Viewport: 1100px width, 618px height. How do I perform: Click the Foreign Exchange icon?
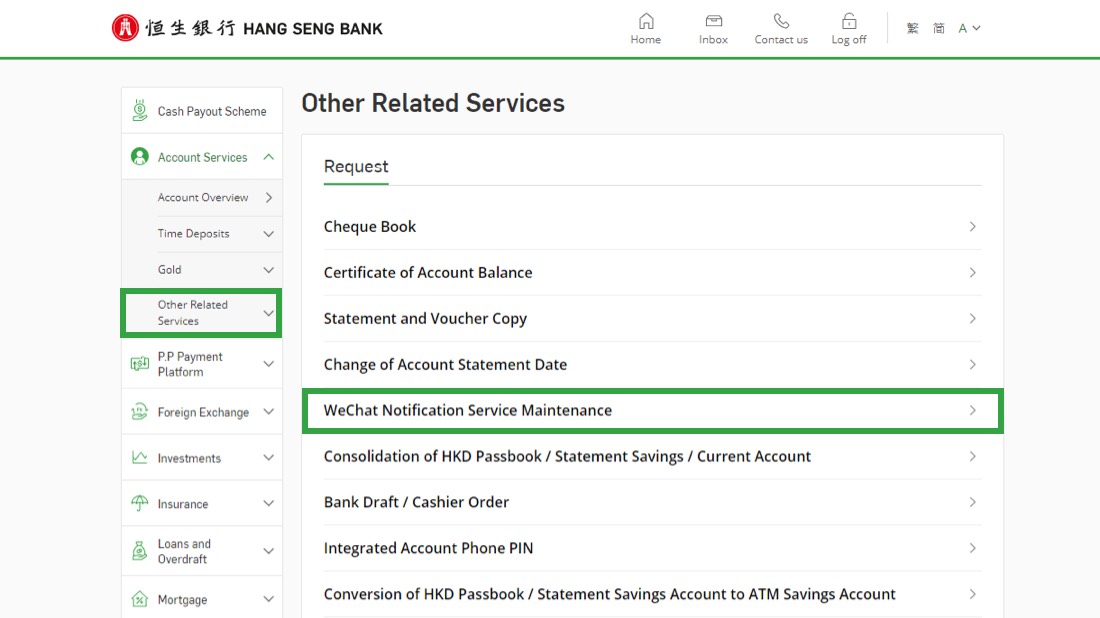click(x=140, y=412)
